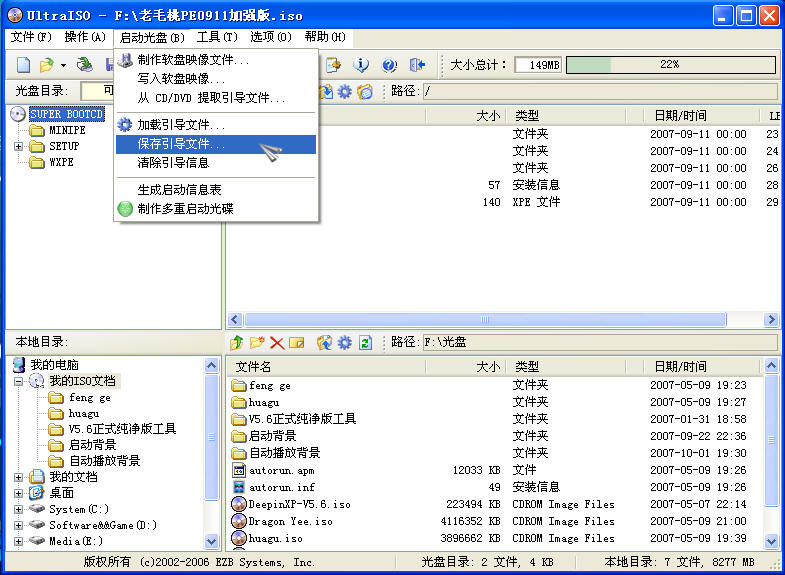Screen dimensions: 785x575
Task: Click the go up folder icon in local toolbar
Action: click(237, 343)
